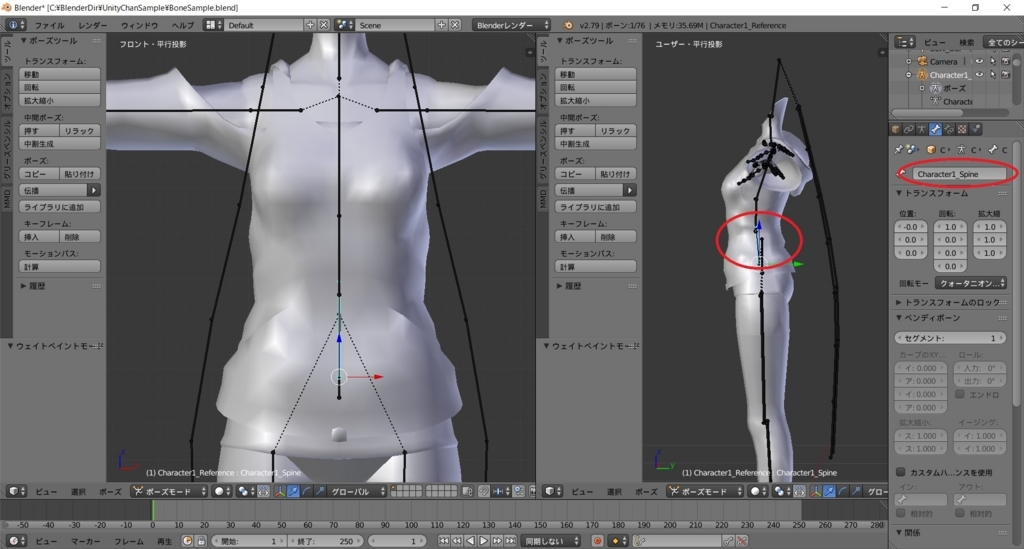Click Character1_Spine bone name field
1024x549 pixels.
click(x=959, y=174)
